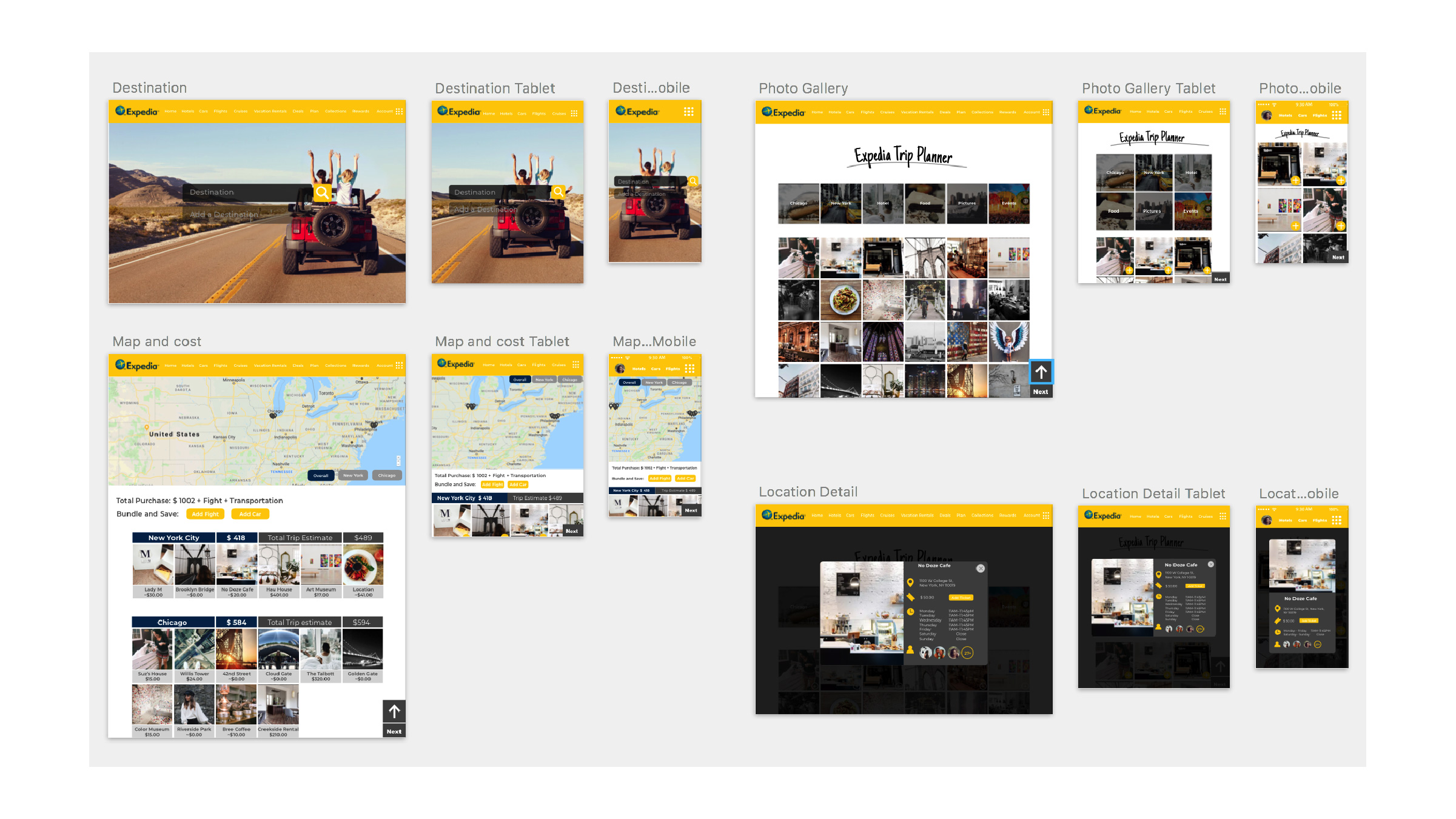Click location pin icon in desktop Location Detail popup

[910, 583]
